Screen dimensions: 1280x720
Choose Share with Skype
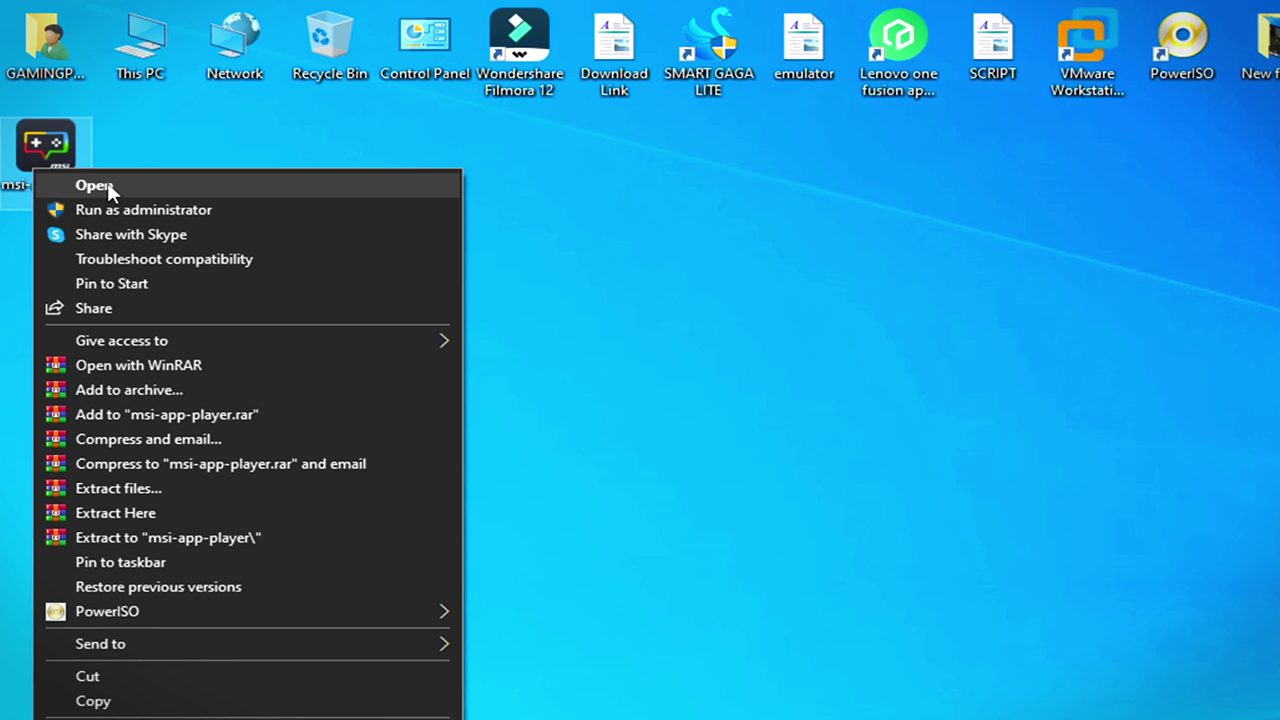pyautogui.click(x=248, y=234)
